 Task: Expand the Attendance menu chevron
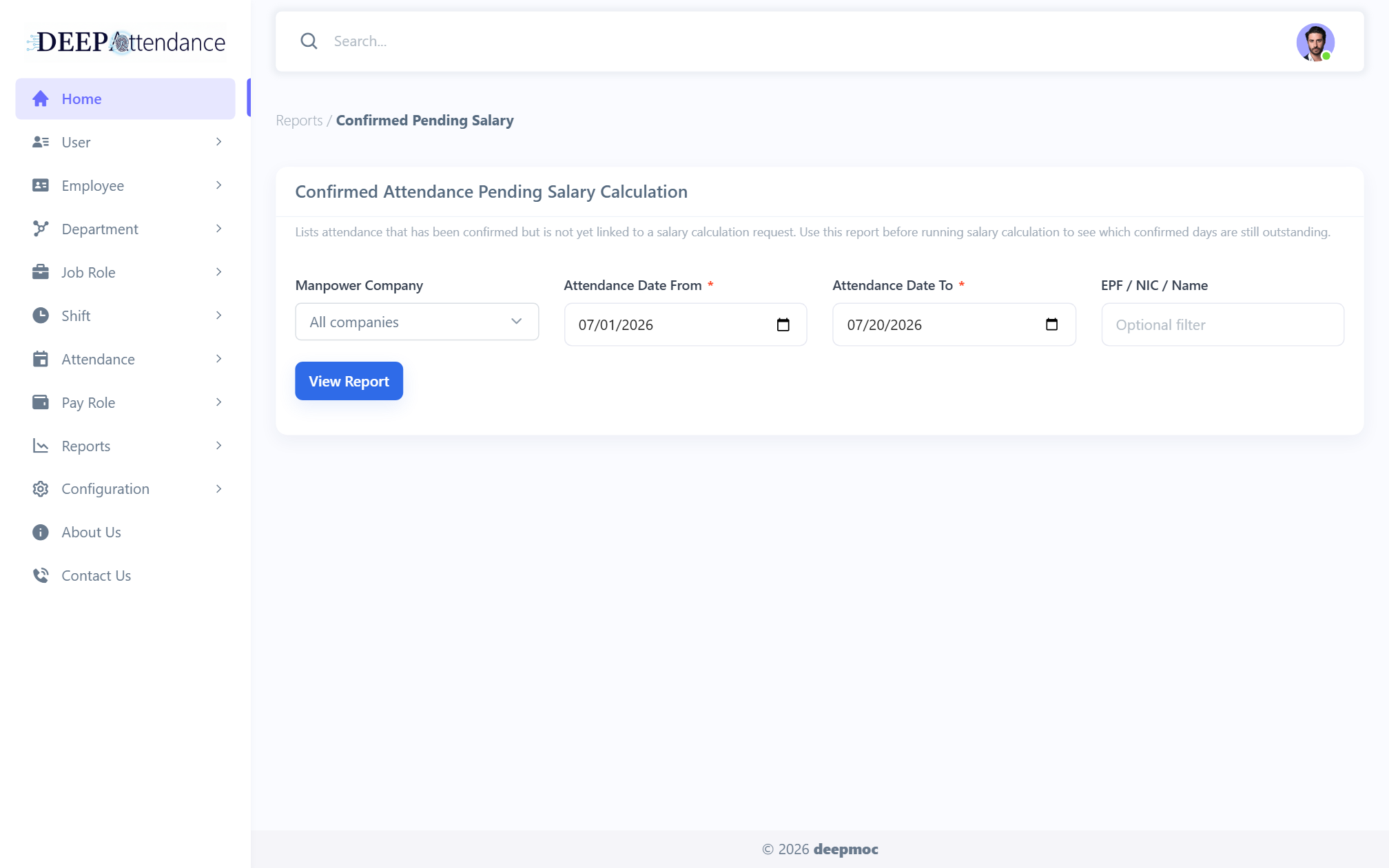click(x=219, y=359)
